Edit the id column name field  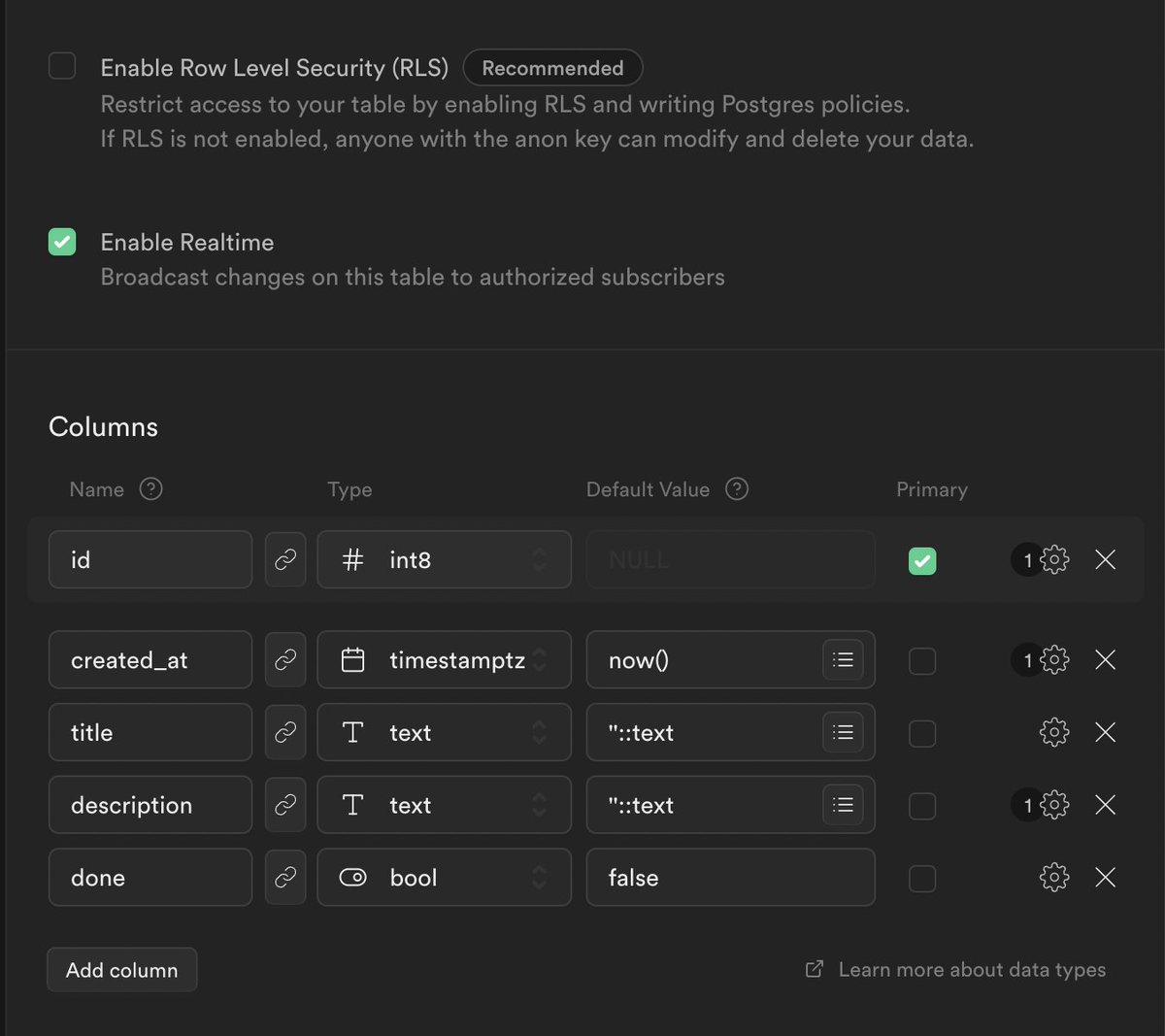coord(150,559)
